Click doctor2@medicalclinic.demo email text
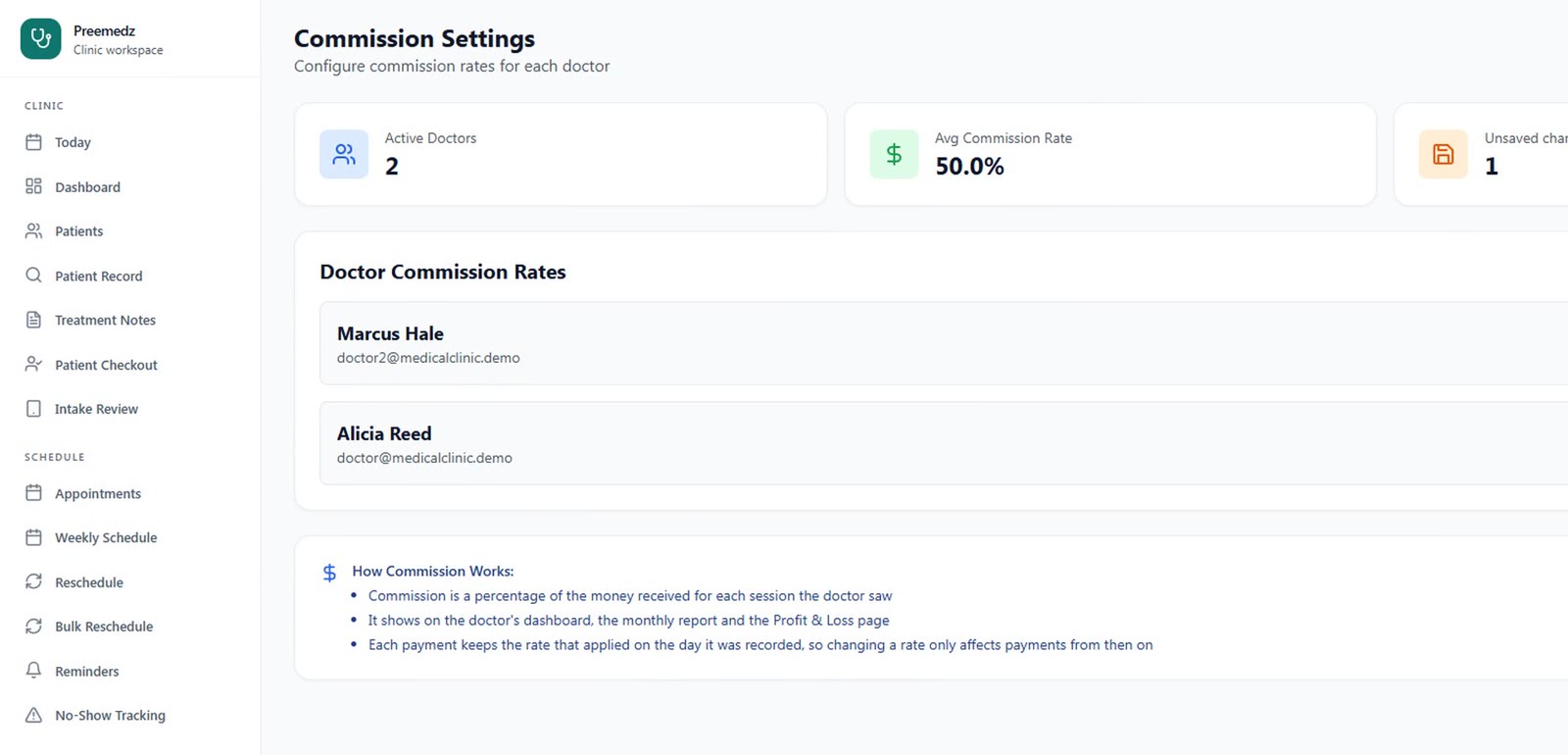1568x755 pixels. point(428,358)
